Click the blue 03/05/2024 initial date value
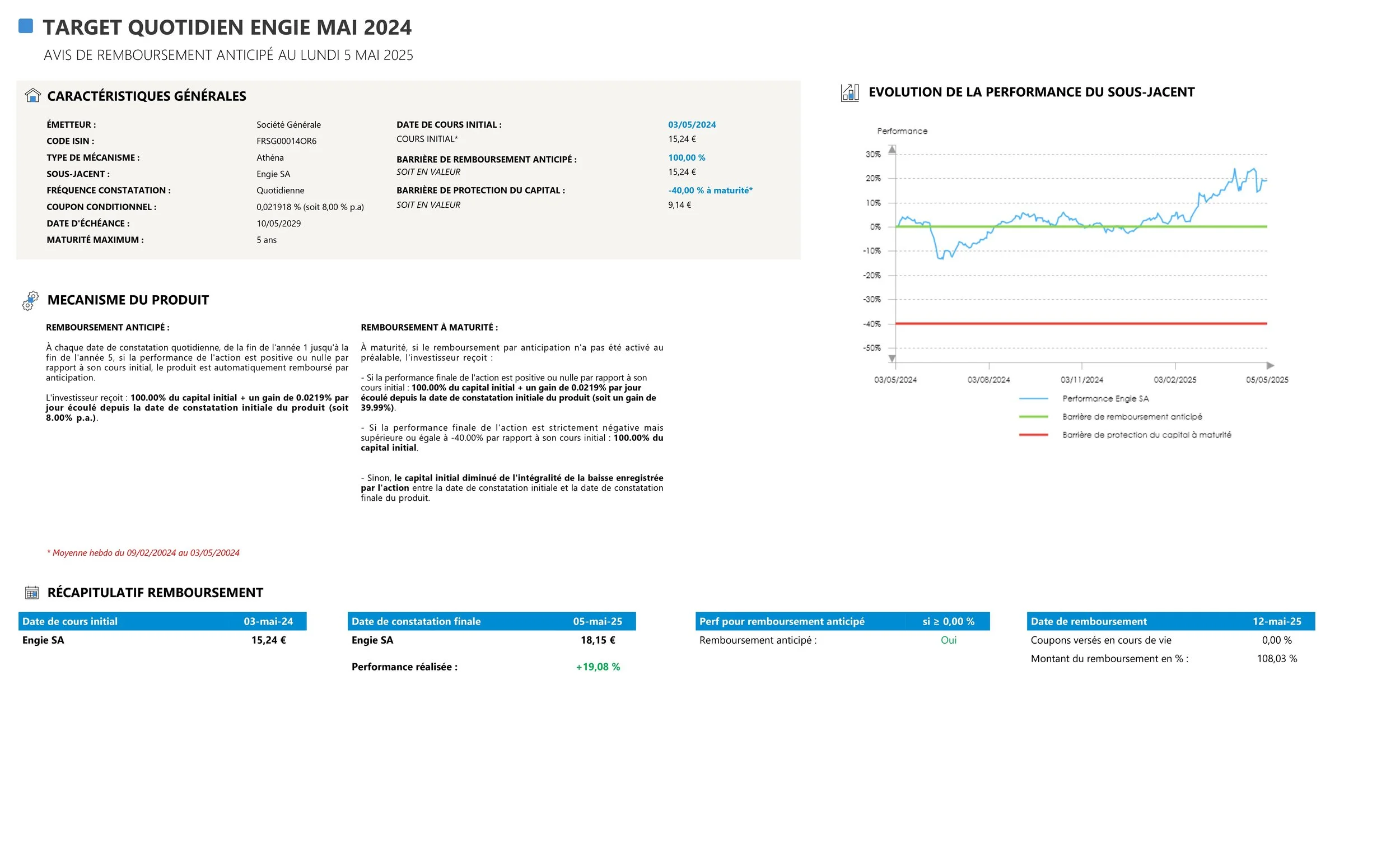The width and height of the screenshot is (1400, 861). coord(692,125)
